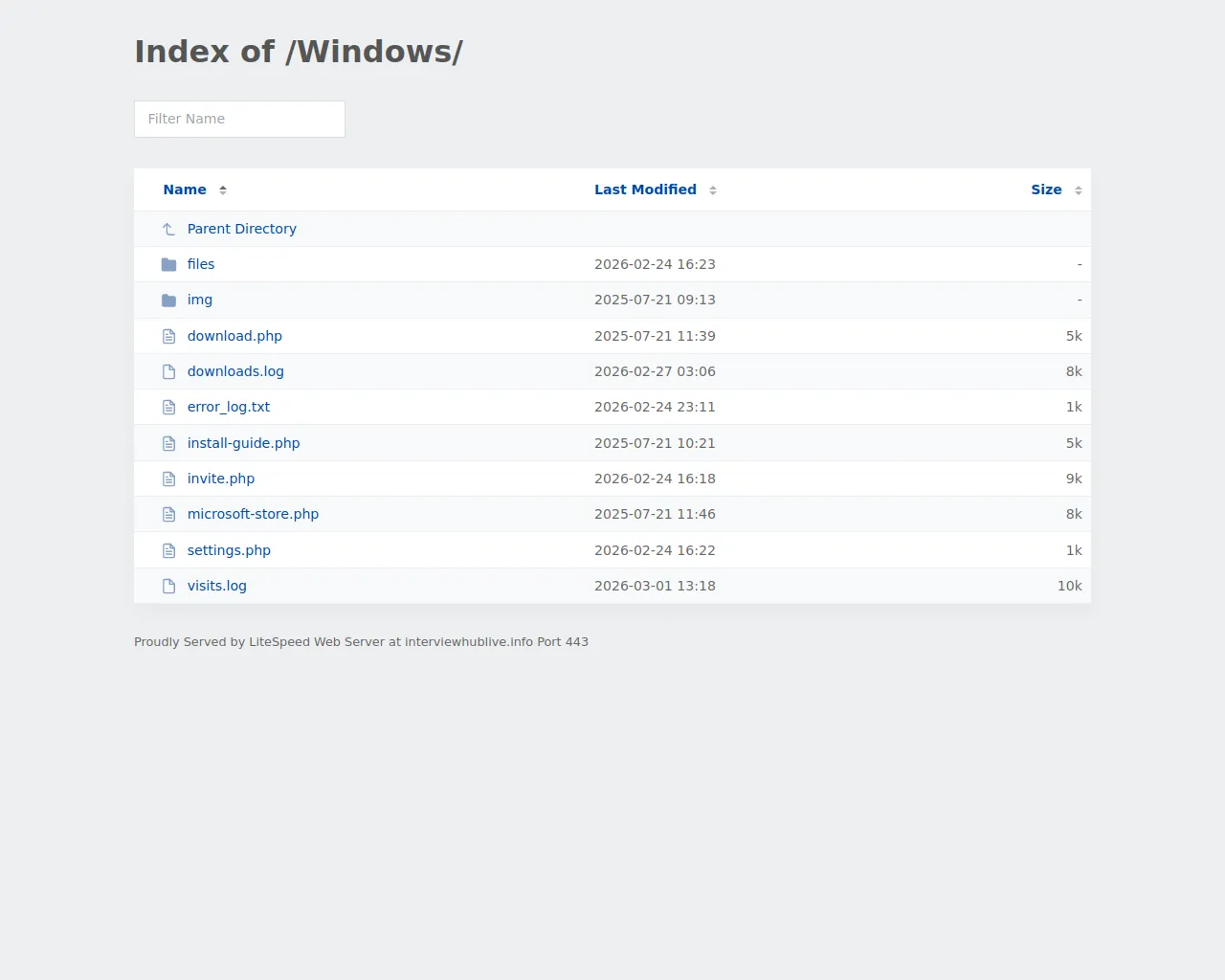Sort listing by the Name column header
1225x980 pixels.
[x=185, y=189]
